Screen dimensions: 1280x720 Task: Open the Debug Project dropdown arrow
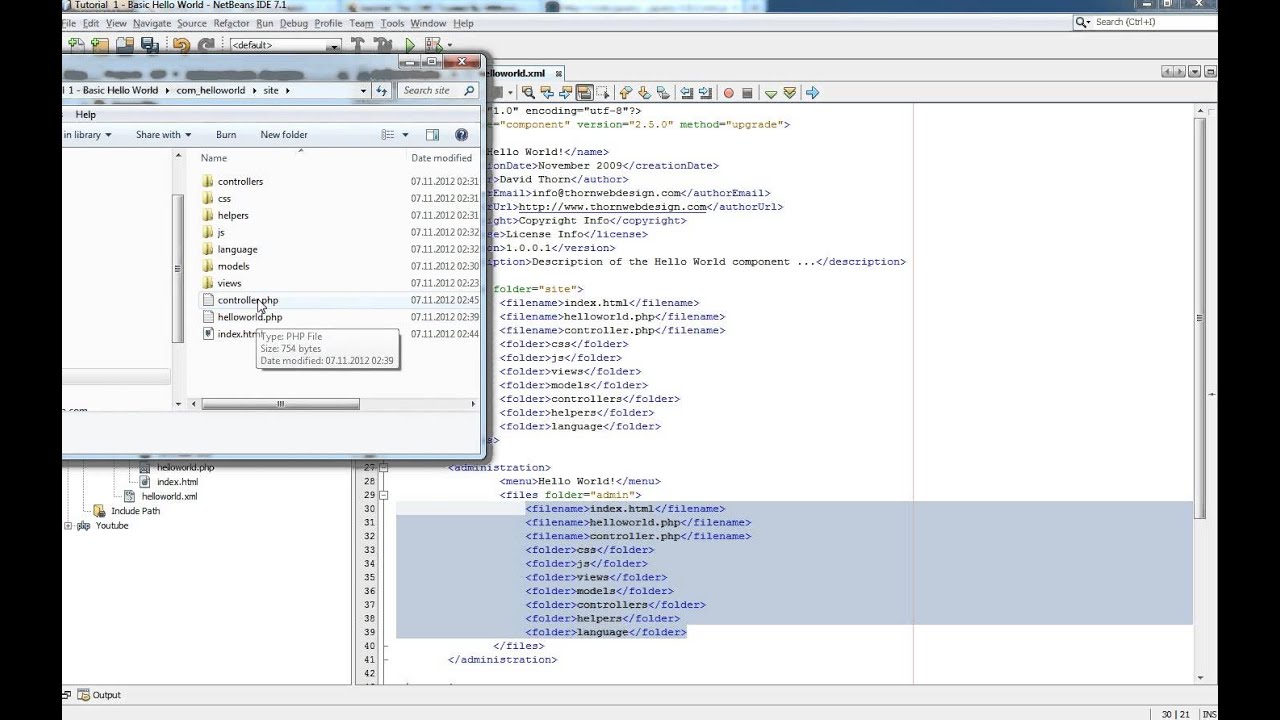(449, 45)
